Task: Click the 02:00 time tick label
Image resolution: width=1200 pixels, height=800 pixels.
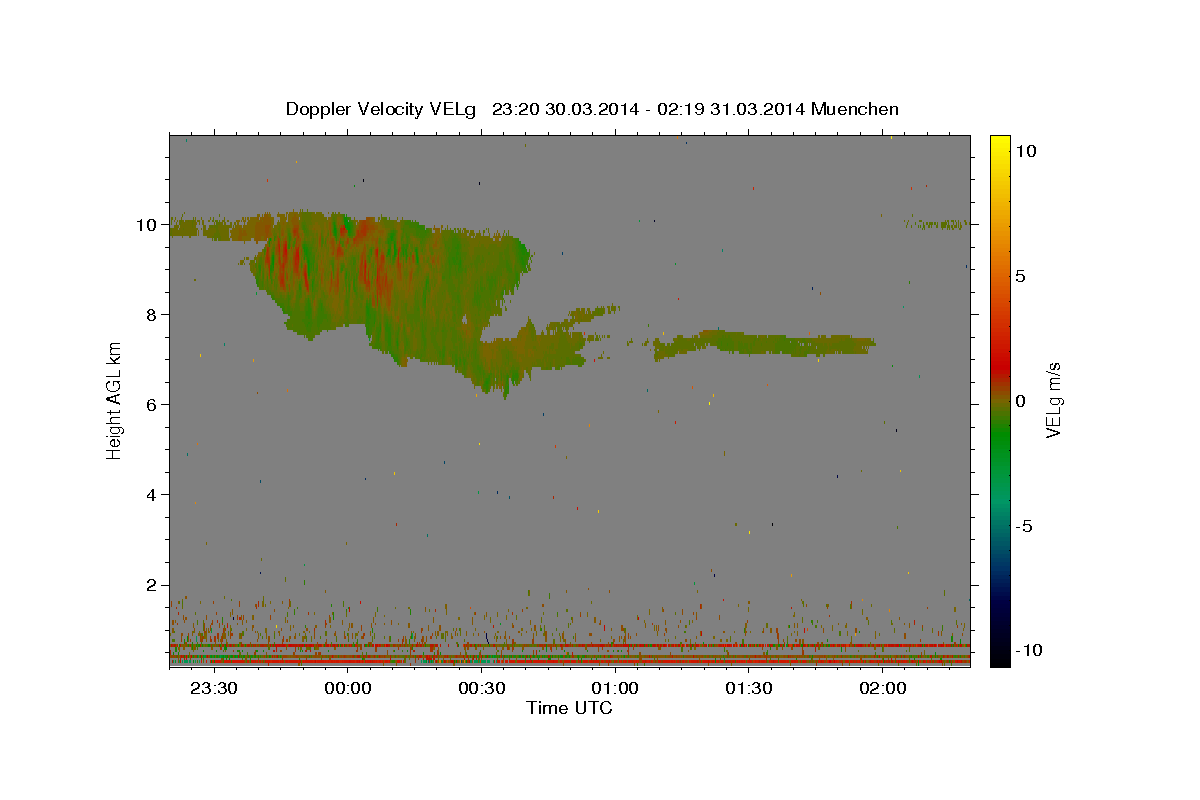Action: (882, 688)
